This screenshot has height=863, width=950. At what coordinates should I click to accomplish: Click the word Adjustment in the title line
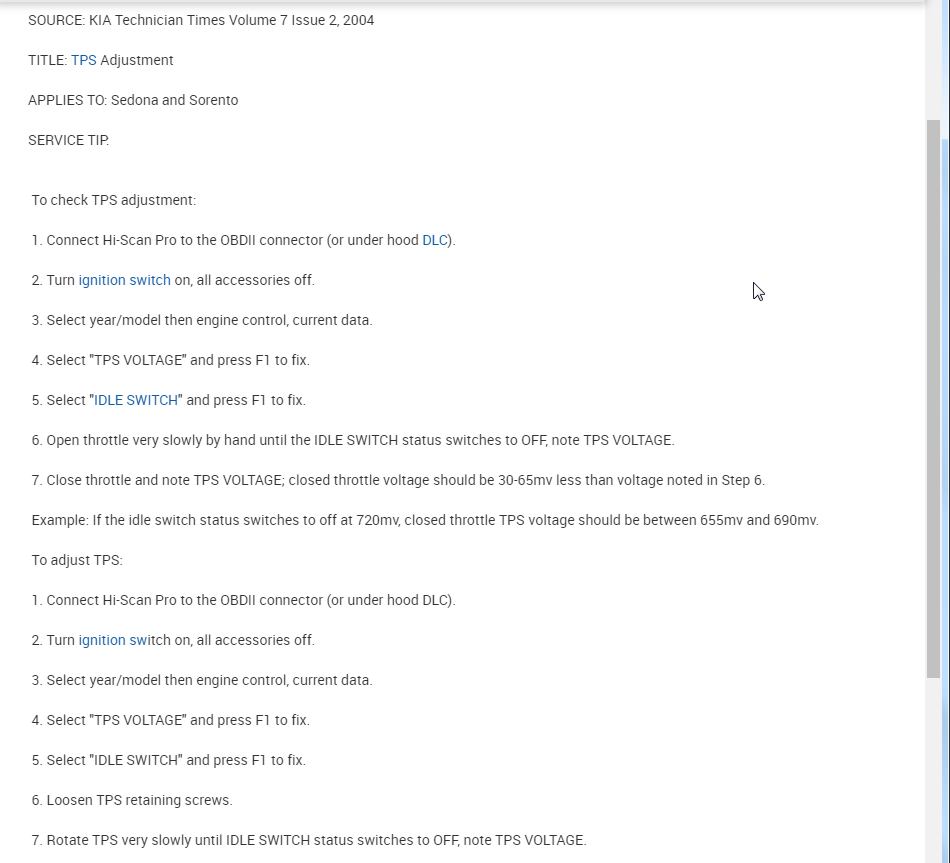coord(137,60)
